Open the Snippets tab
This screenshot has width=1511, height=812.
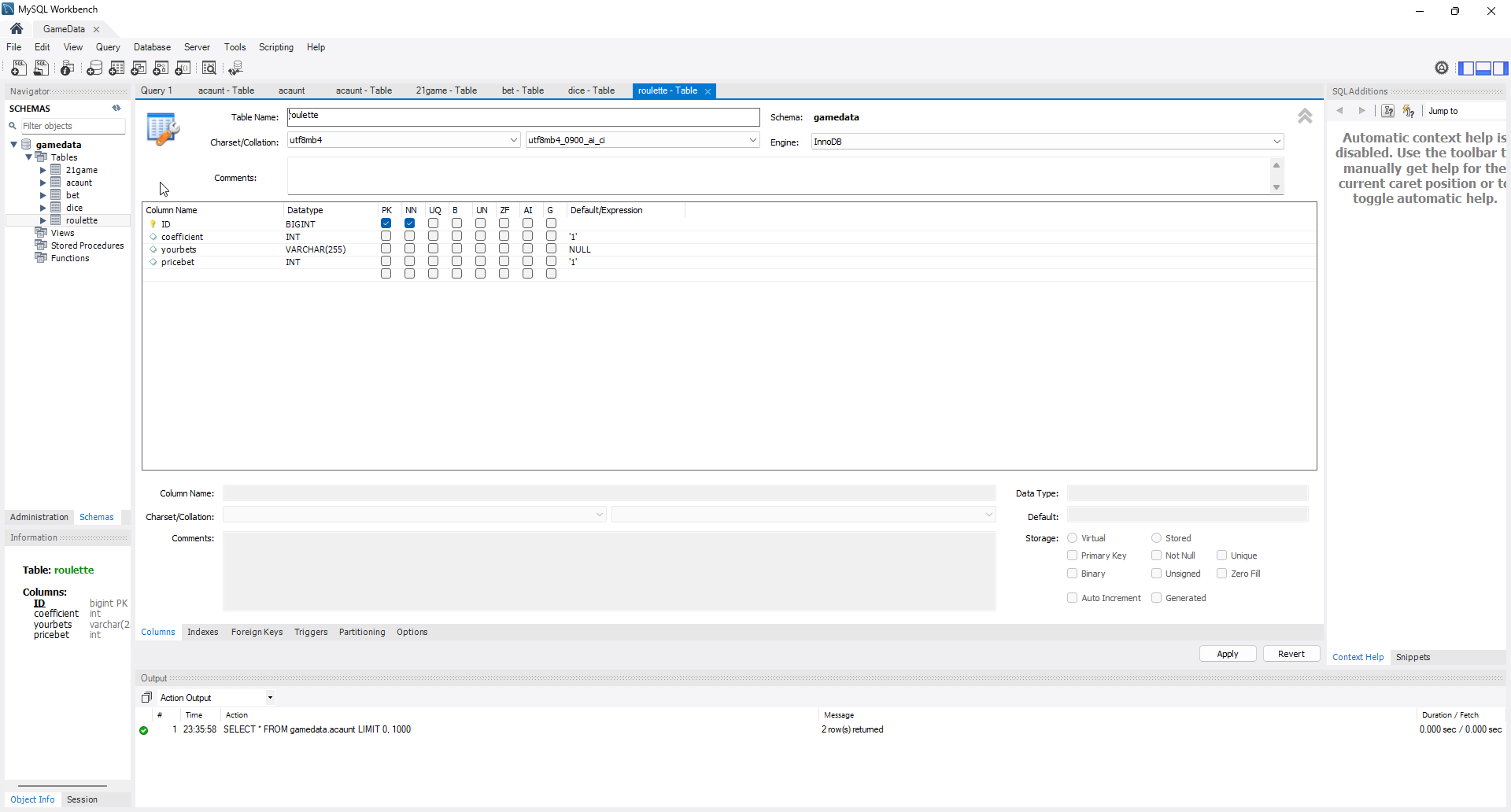(x=1413, y=657)
